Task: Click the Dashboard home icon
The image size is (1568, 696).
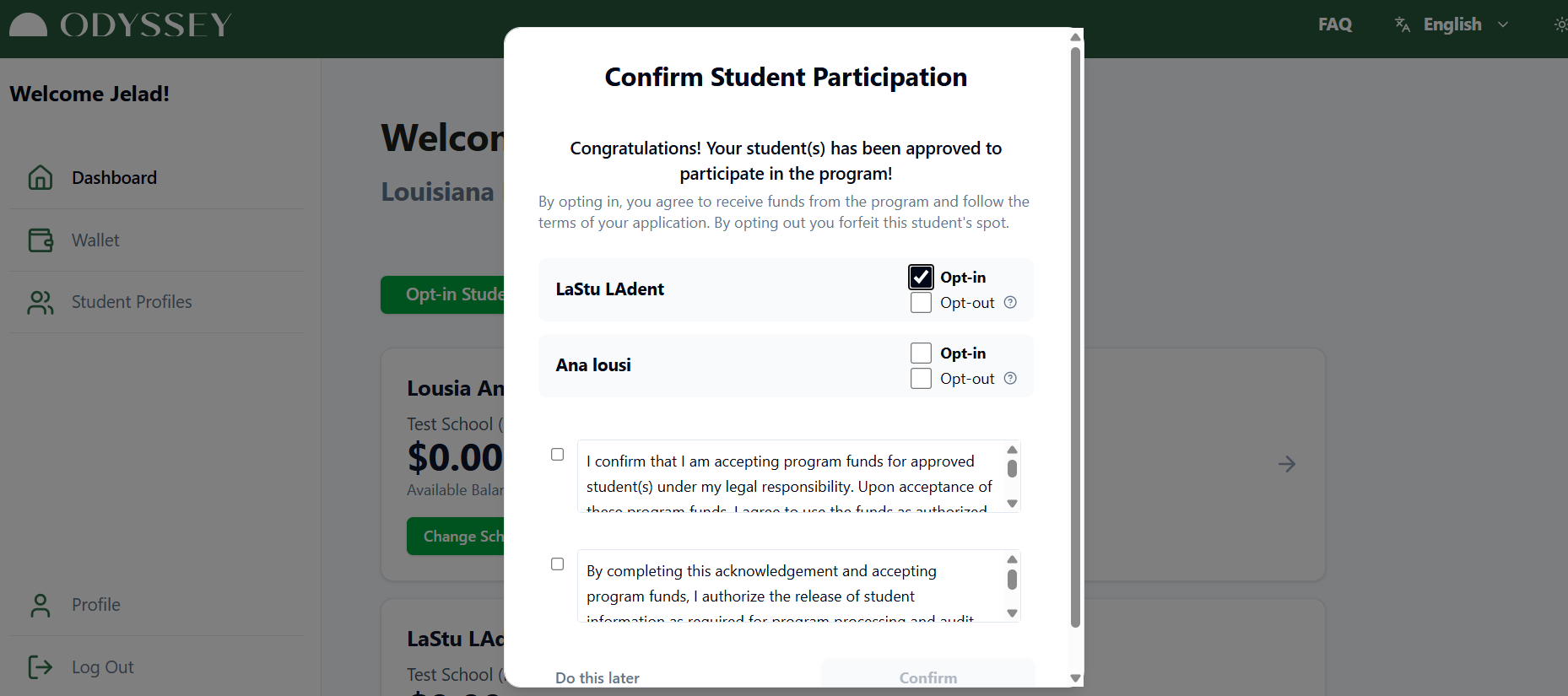Action: pyautogui.click(x=41, y=177)
